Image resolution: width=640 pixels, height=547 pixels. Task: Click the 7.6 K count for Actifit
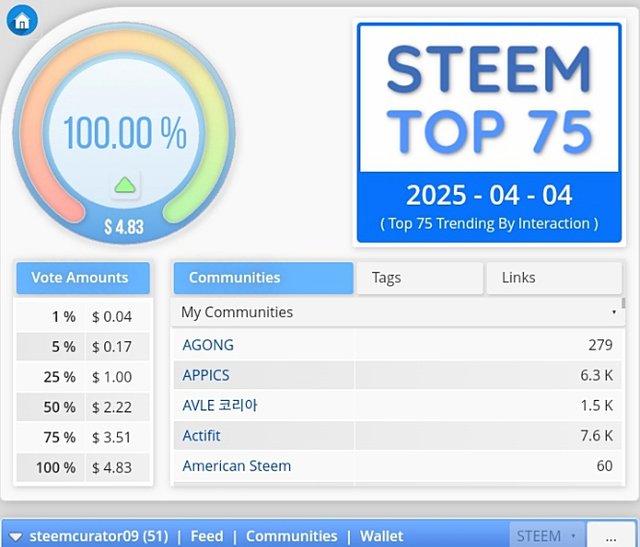tap(596, 436)
